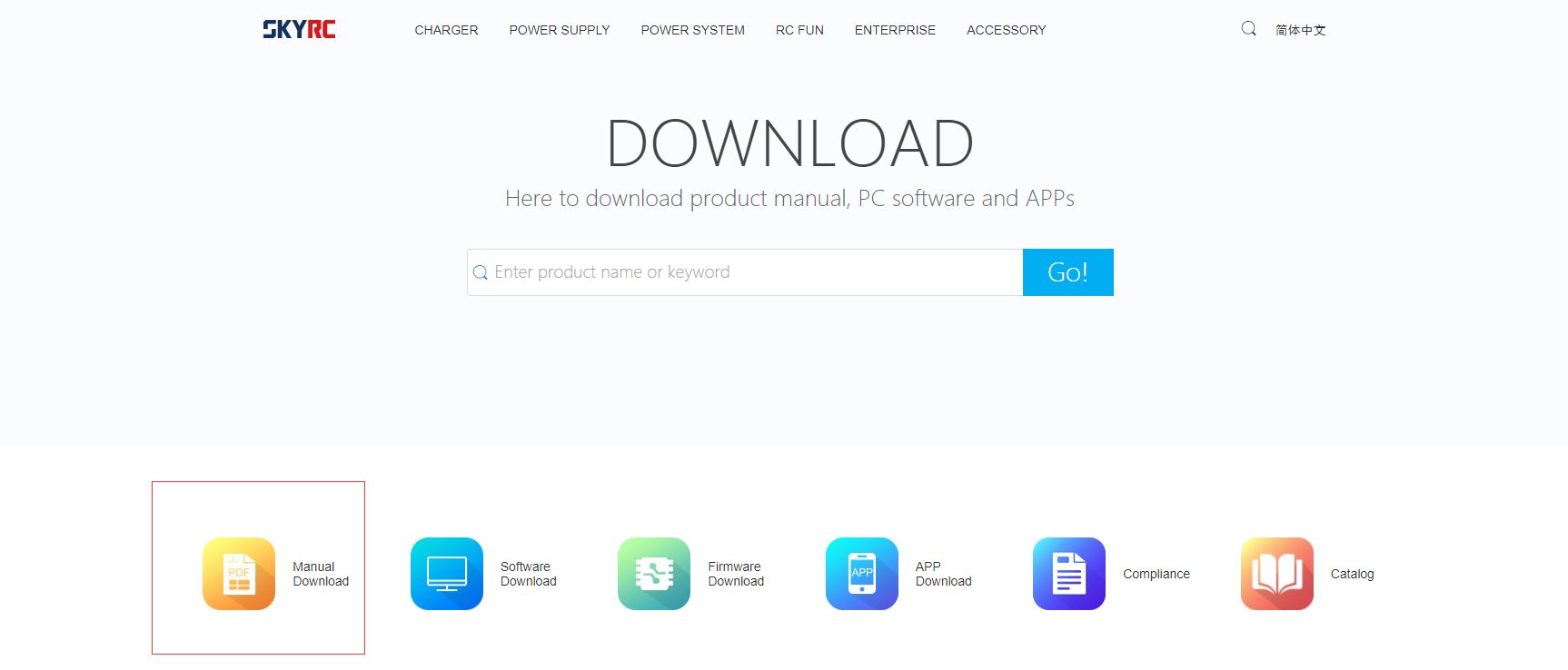Open the CHARGER menu
The height and width of the screenshot is (670, 1568).
446,30
